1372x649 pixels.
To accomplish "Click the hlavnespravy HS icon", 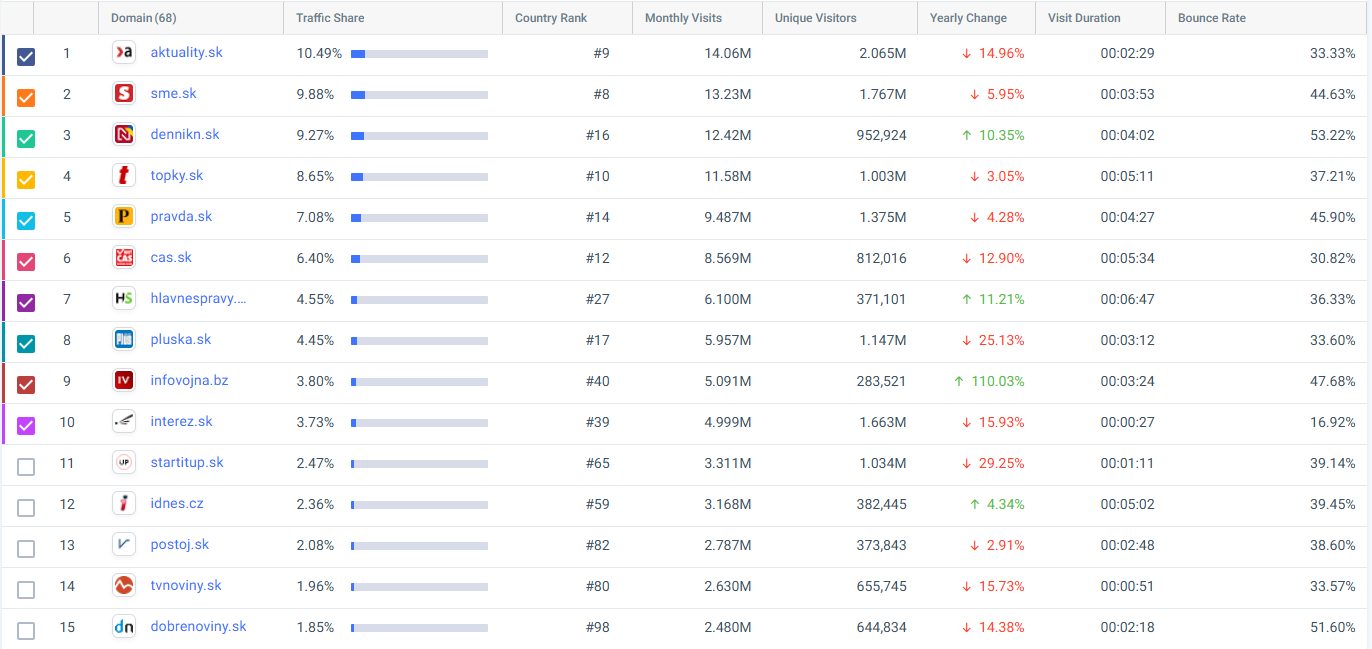I will point(124,299).
